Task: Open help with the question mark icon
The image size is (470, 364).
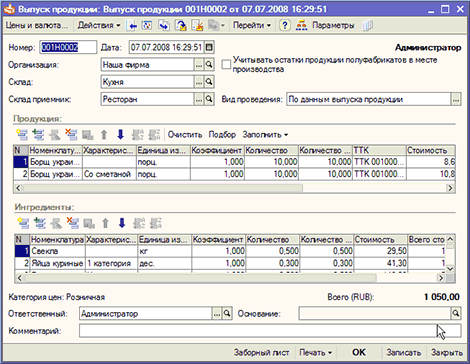Action: pos(285,26)
